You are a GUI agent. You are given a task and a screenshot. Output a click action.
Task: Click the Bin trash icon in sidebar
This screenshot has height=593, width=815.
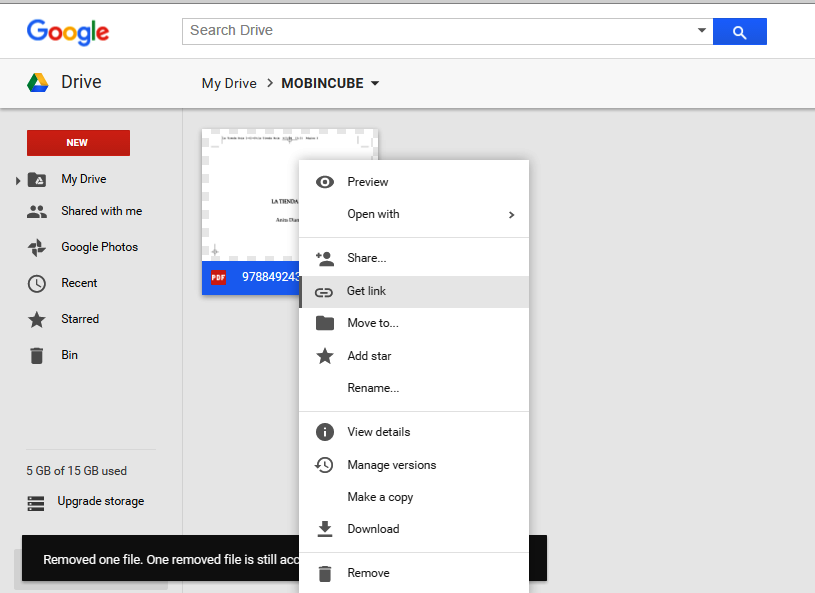[37, 355]
